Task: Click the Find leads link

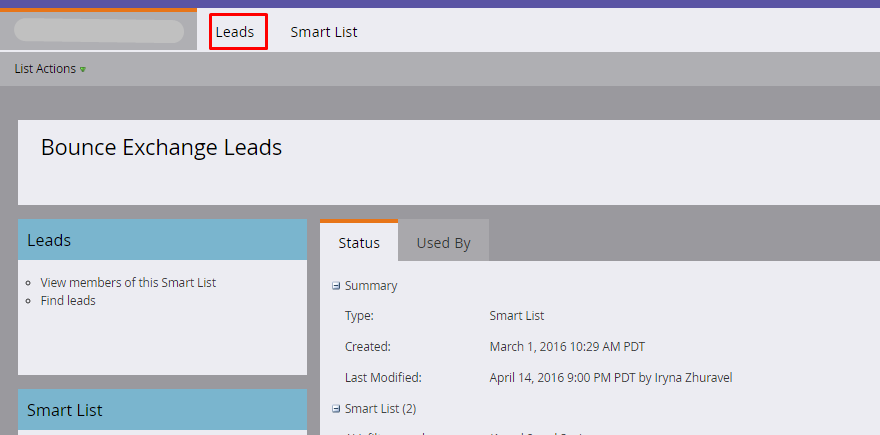Action: pyautogui.click(x=68, y=300)
